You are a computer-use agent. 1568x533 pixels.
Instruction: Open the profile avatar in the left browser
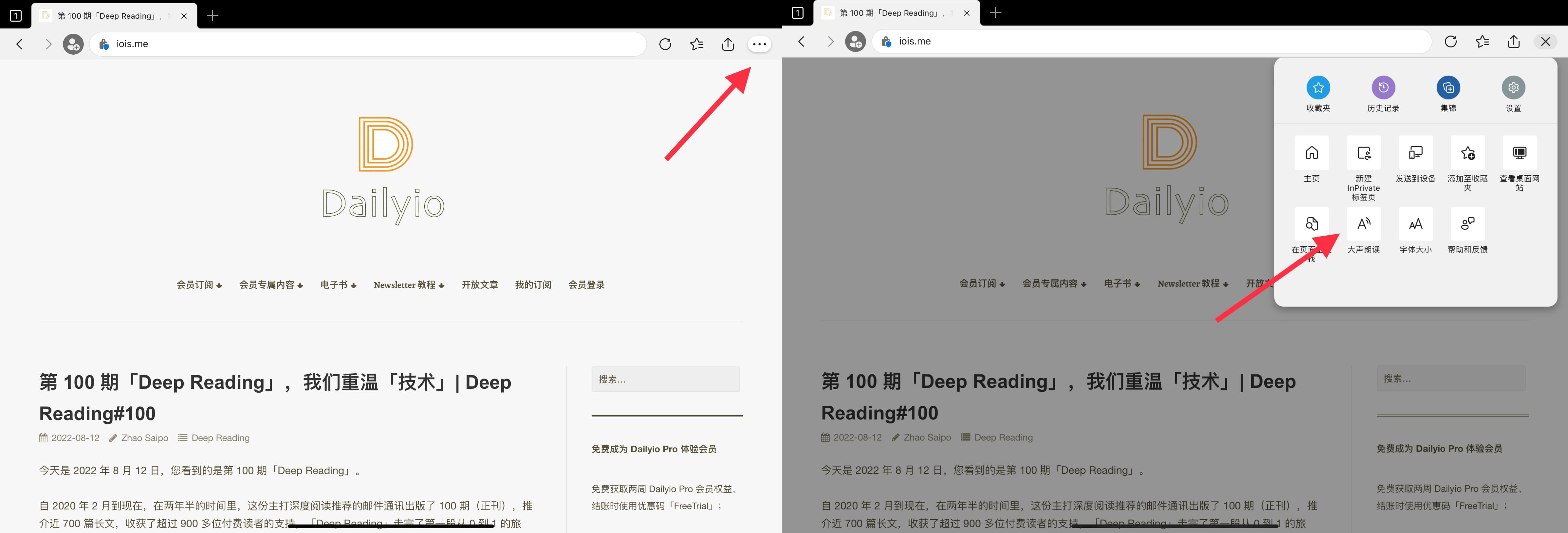tap(73, 44)
